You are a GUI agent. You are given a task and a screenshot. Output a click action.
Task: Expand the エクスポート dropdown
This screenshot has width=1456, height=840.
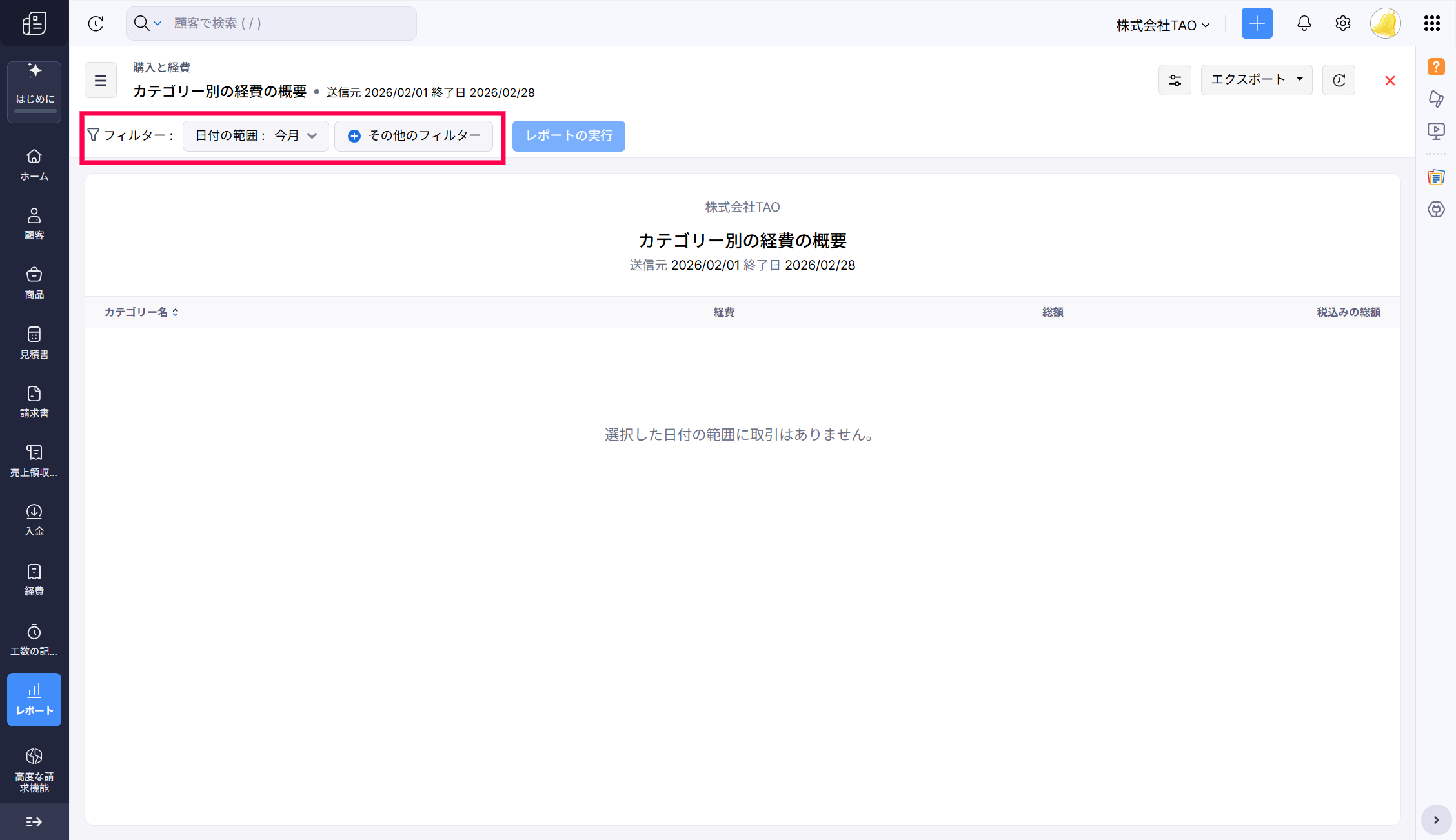[1256, 79]
